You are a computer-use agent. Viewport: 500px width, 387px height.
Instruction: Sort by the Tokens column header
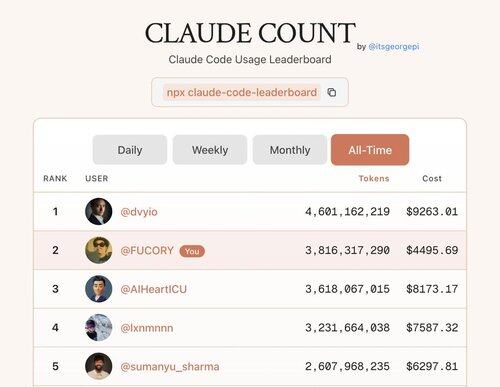click(374, 178)
